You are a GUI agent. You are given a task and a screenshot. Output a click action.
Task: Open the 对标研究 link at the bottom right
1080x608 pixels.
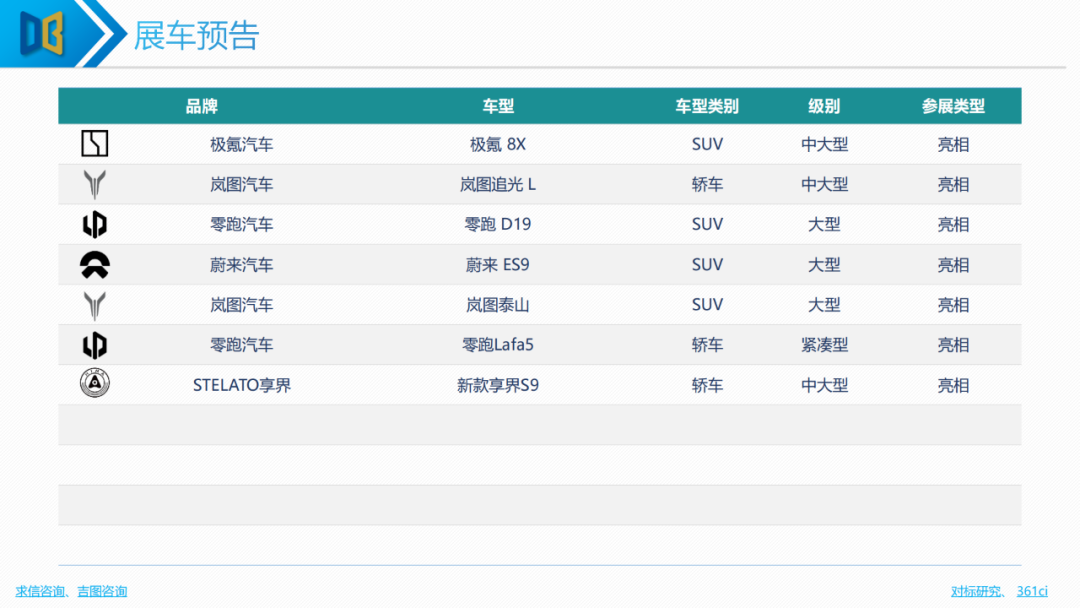(975, 591)
